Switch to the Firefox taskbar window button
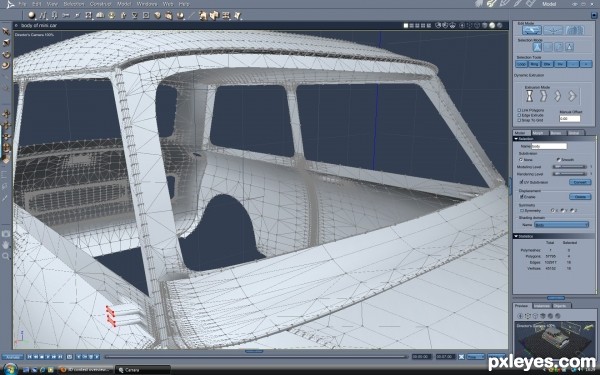 tap(86, 370)
